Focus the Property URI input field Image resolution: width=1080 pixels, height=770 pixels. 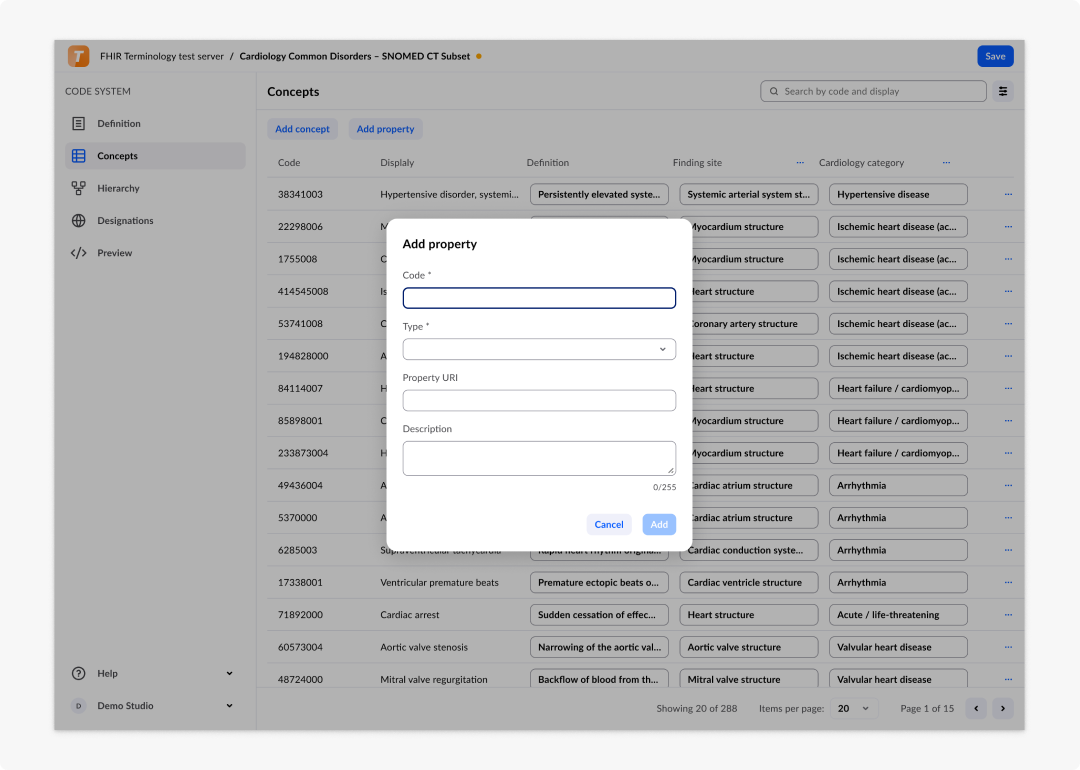(539, 400)
